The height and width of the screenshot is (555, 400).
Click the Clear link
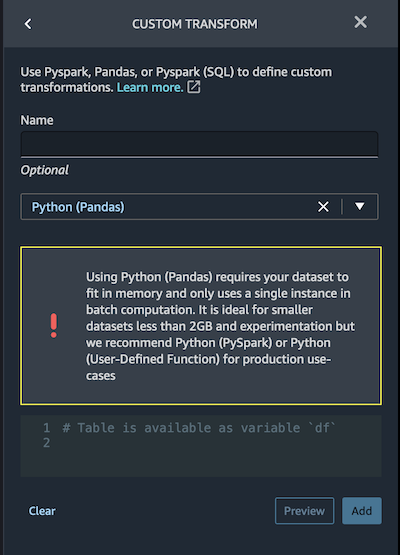click(x=42, y=511)
